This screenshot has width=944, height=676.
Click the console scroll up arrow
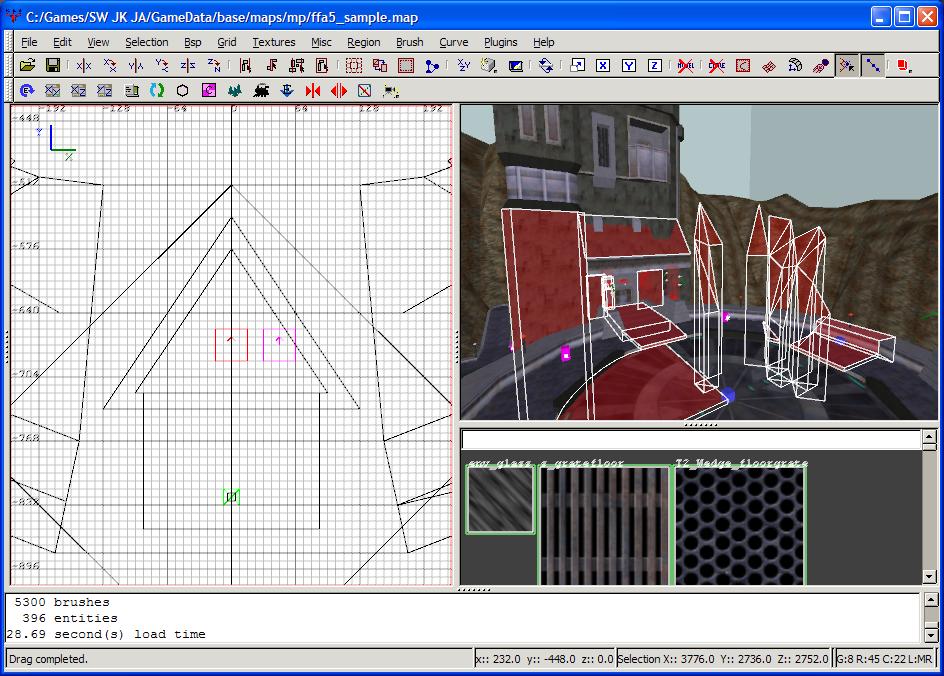click(x=931, y=600)
